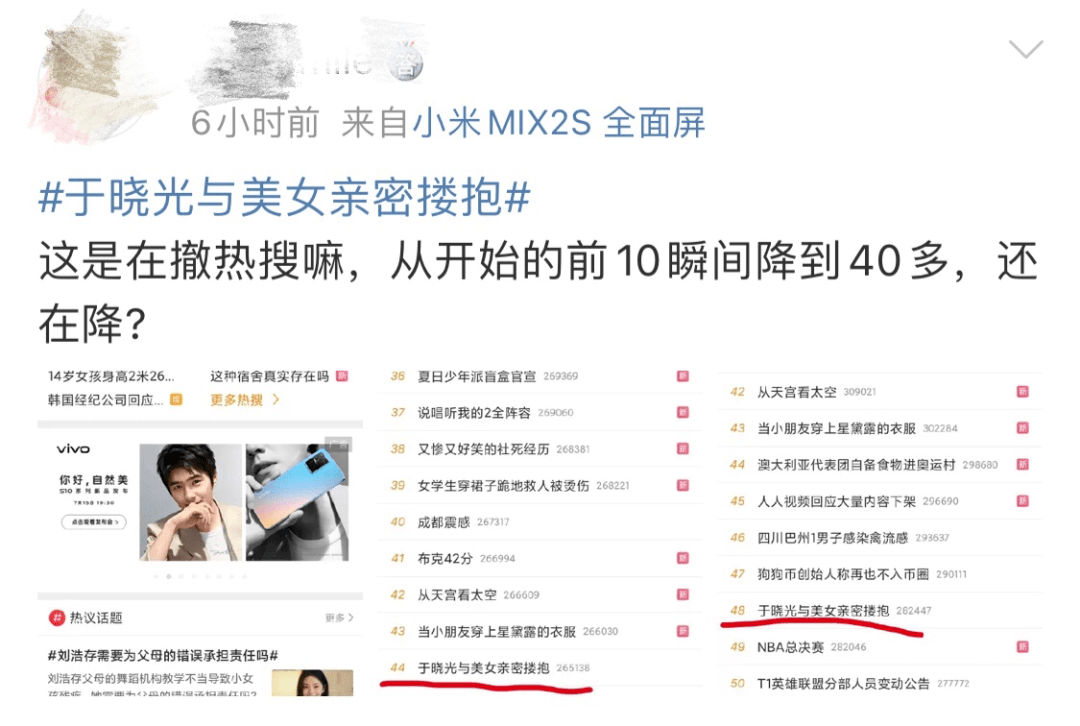Click the 新 badge on NBA总决赛 row
This screenshot has width=1080, height=726.
point(1023,647)
